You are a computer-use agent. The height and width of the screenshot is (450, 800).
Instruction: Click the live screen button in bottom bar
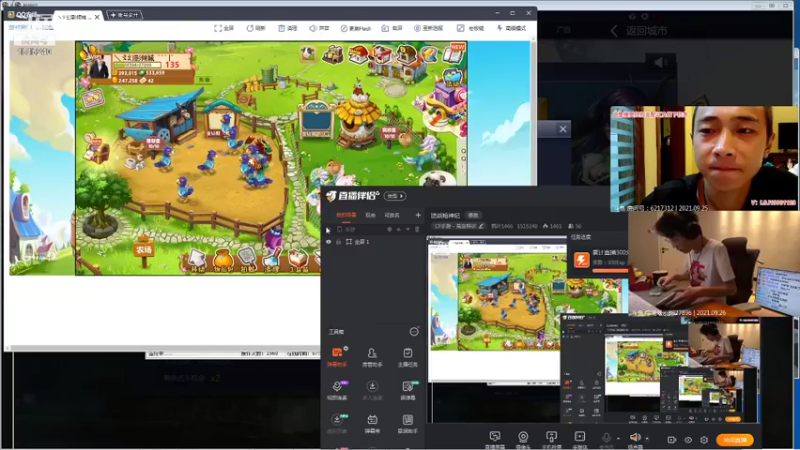pyautogui.click(x=494, y=440)
